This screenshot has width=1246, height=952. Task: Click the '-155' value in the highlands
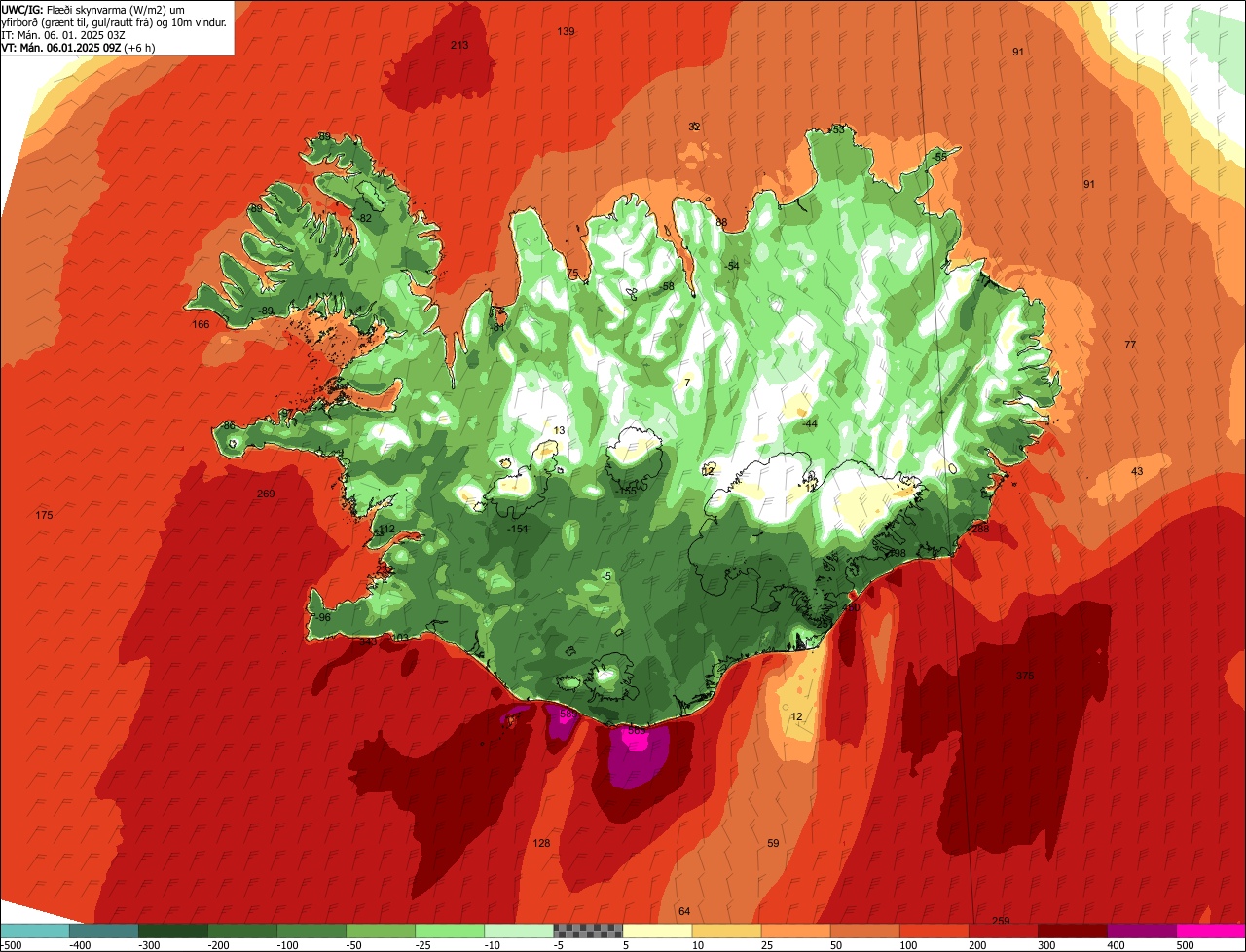pos(627,492)
